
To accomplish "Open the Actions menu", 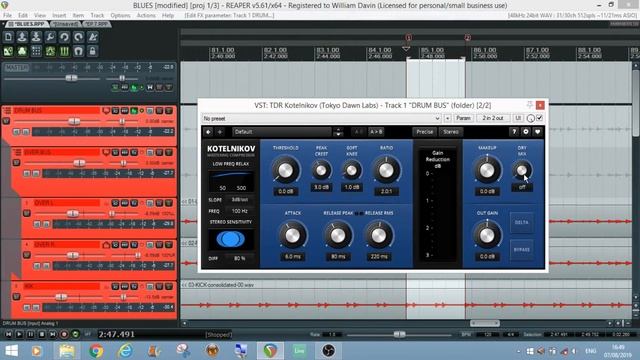I will (146, 15).
